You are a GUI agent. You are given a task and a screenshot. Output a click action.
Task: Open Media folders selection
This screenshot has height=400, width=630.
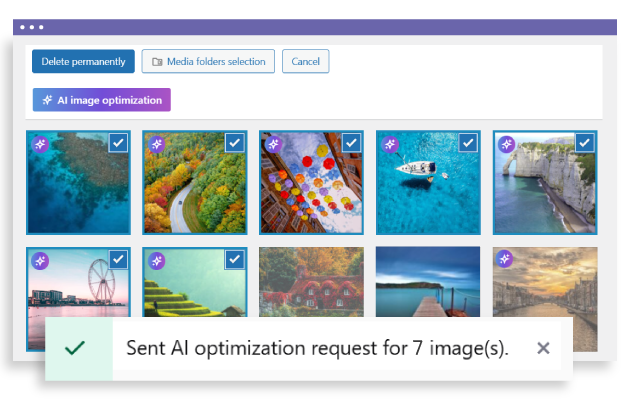[208, 61]
